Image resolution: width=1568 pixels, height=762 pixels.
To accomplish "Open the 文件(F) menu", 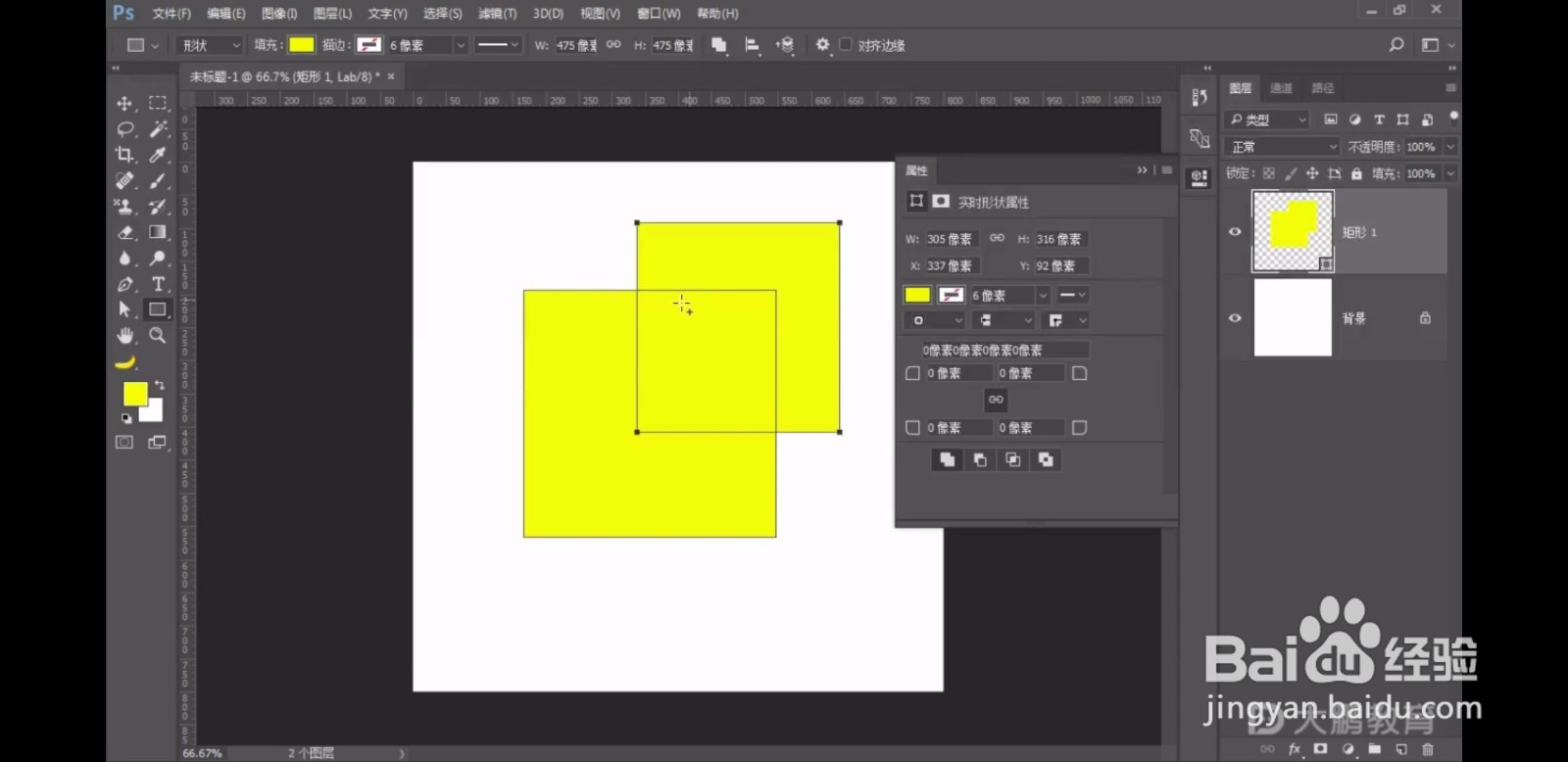I will coord(171,14).
